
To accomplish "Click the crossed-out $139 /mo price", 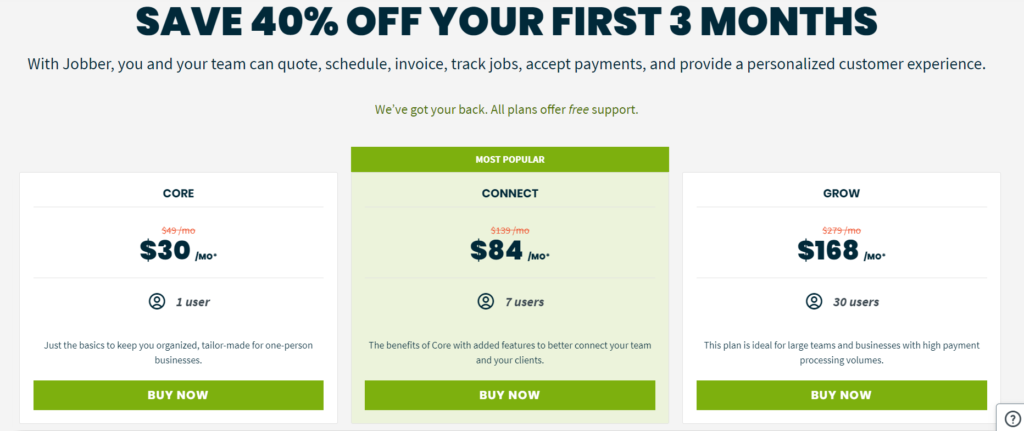I will click(x=510, y=231).
